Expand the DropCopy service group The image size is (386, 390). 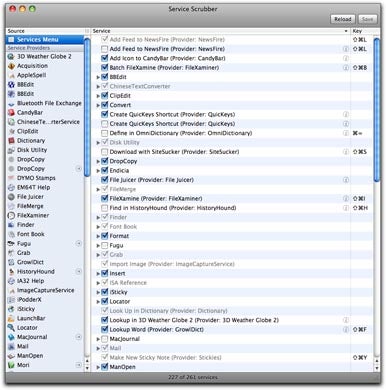click(98, 161)
